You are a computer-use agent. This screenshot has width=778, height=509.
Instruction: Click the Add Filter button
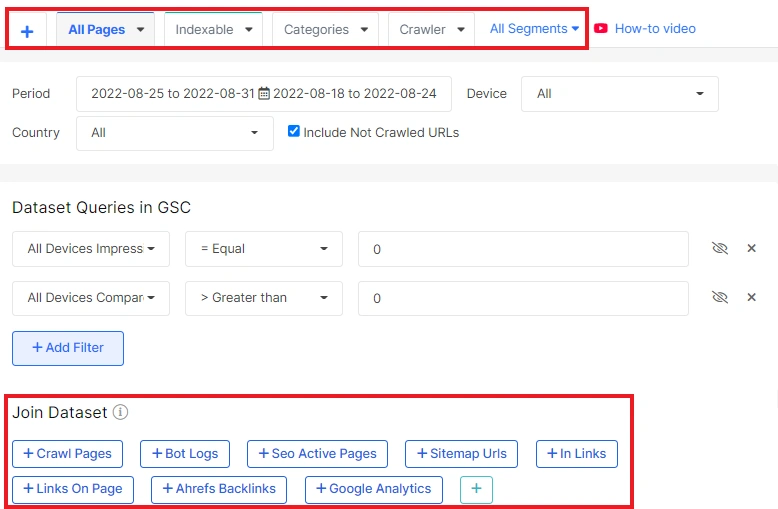pos(68,348)
